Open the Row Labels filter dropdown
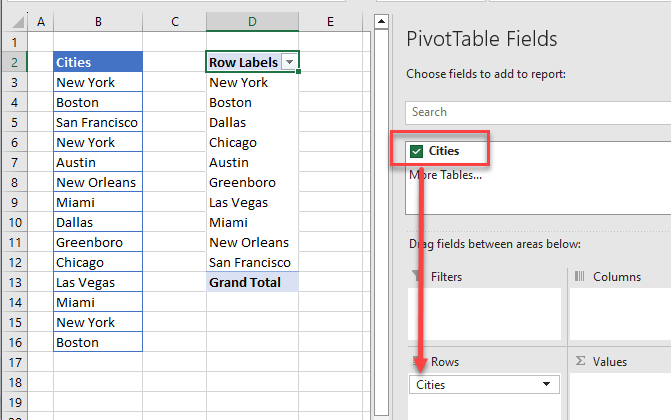Screen dimensions: 671x420 (x=289, y=62)
